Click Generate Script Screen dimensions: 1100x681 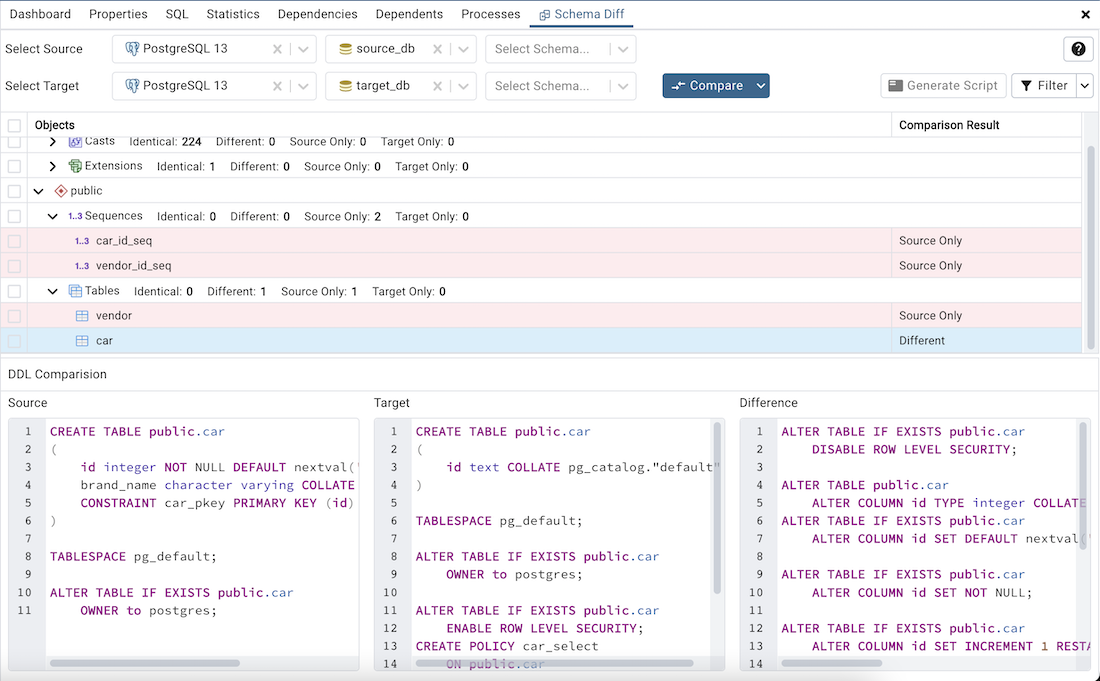(x=942, y=85)
